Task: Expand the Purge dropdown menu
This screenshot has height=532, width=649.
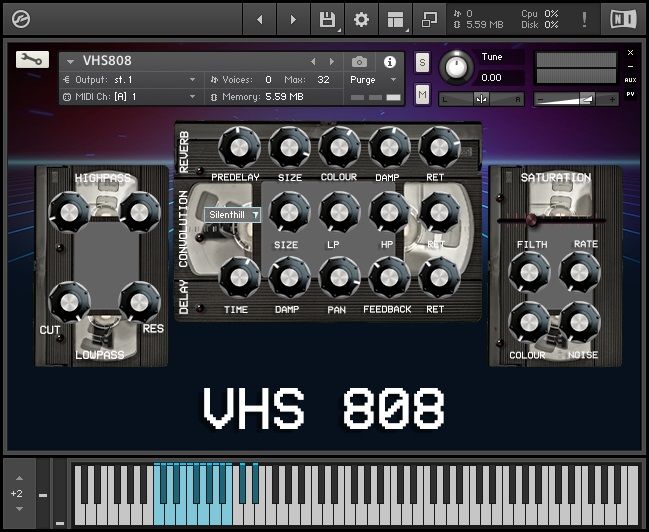Action: coord(374,79)
